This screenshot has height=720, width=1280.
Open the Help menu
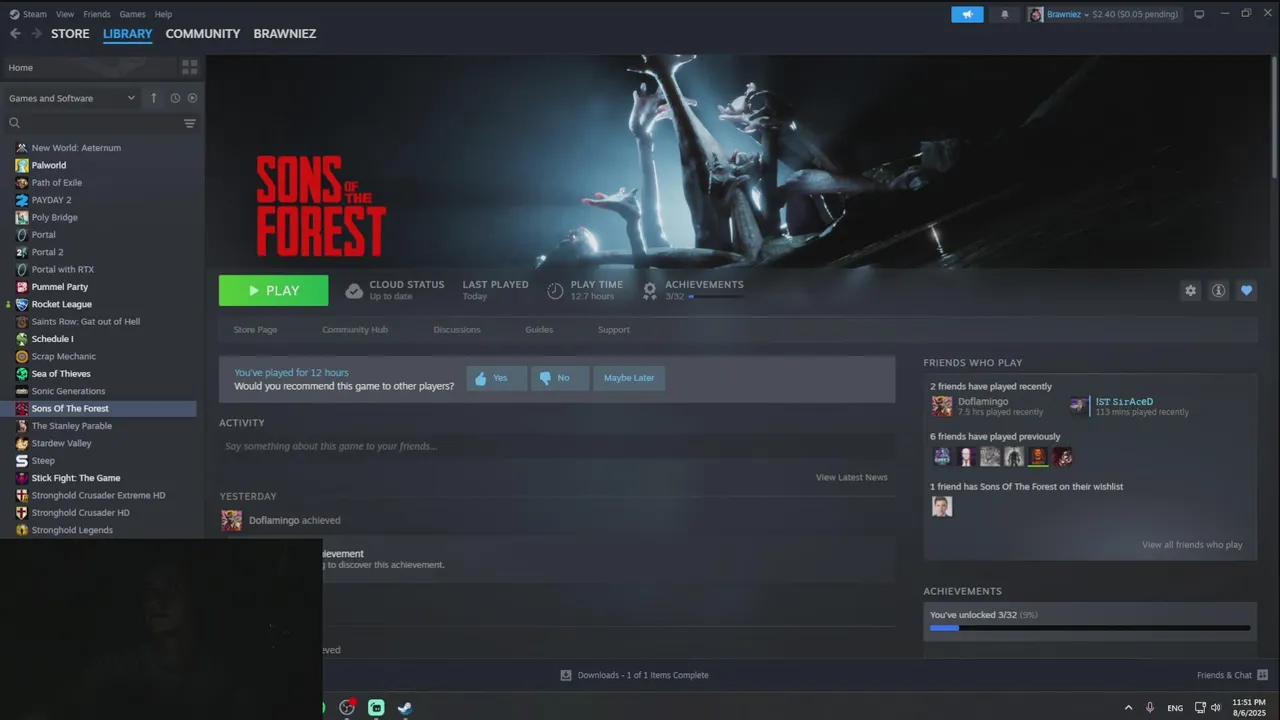(163, 14)
